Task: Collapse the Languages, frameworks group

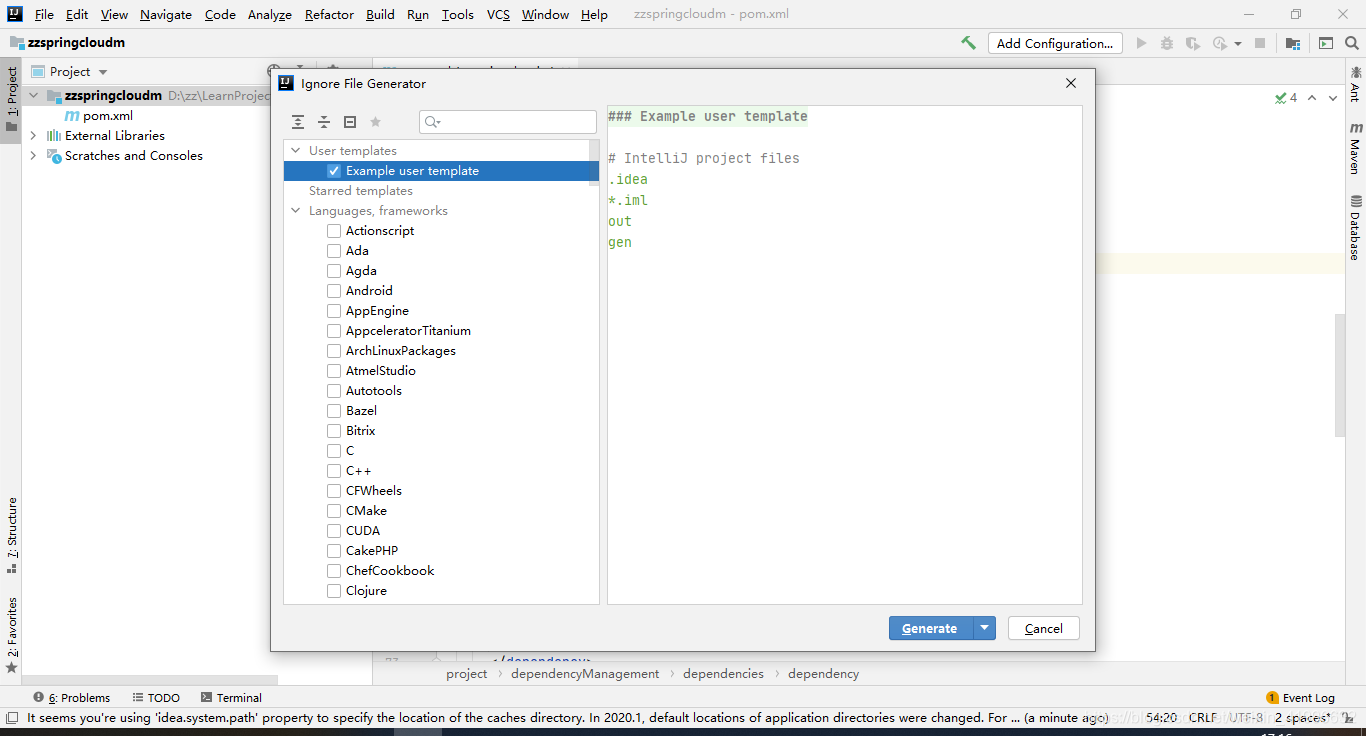Action: (x=296, y=211)
